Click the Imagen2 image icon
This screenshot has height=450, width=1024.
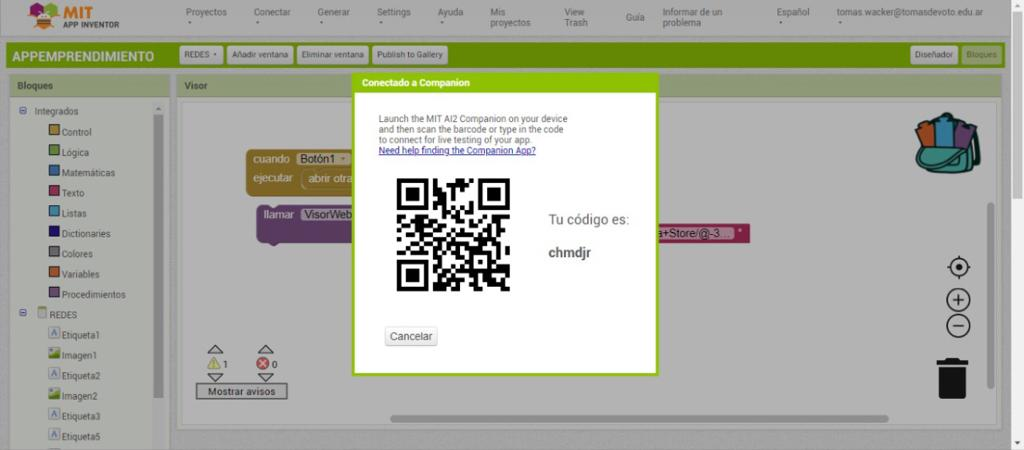click(x=54, y=394)
